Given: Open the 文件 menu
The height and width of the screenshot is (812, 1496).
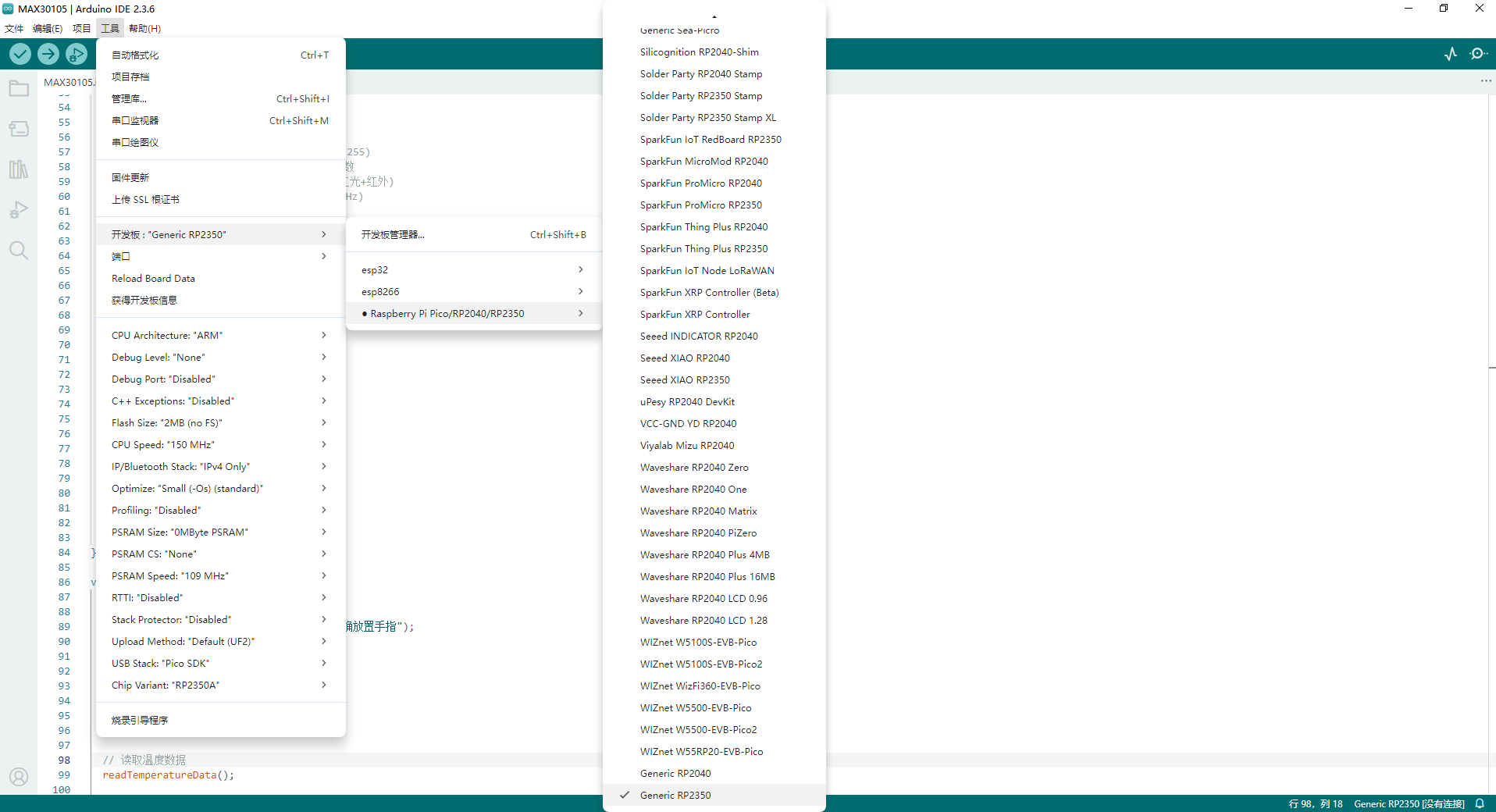Looking at the screenshot, I should click(14, 28).
